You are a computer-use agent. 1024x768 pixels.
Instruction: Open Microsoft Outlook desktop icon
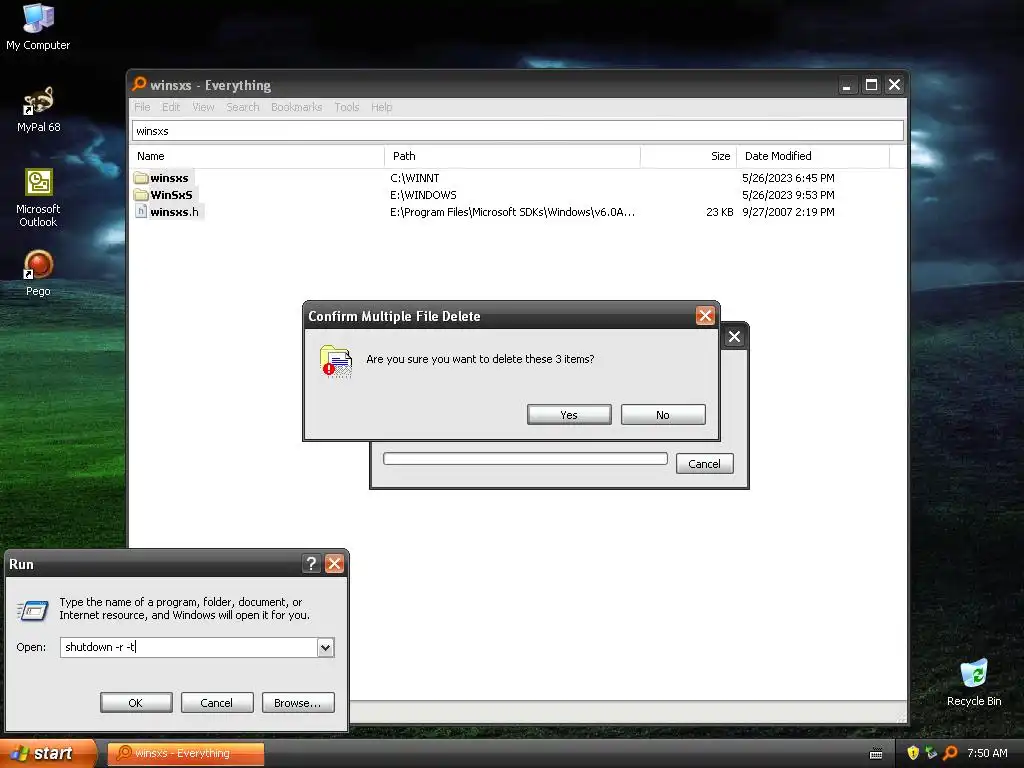point(38,197)
